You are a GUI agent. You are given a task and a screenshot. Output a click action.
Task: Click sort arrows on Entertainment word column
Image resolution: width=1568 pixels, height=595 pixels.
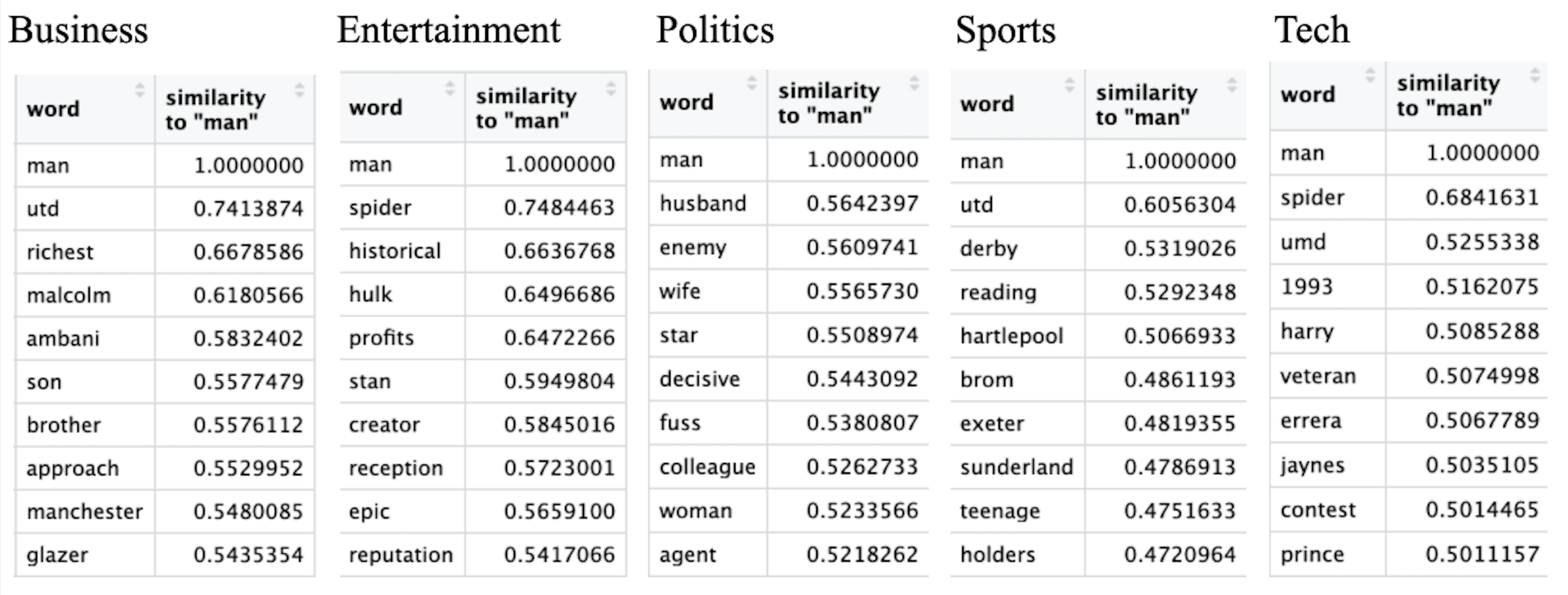(x=450, y=89)
